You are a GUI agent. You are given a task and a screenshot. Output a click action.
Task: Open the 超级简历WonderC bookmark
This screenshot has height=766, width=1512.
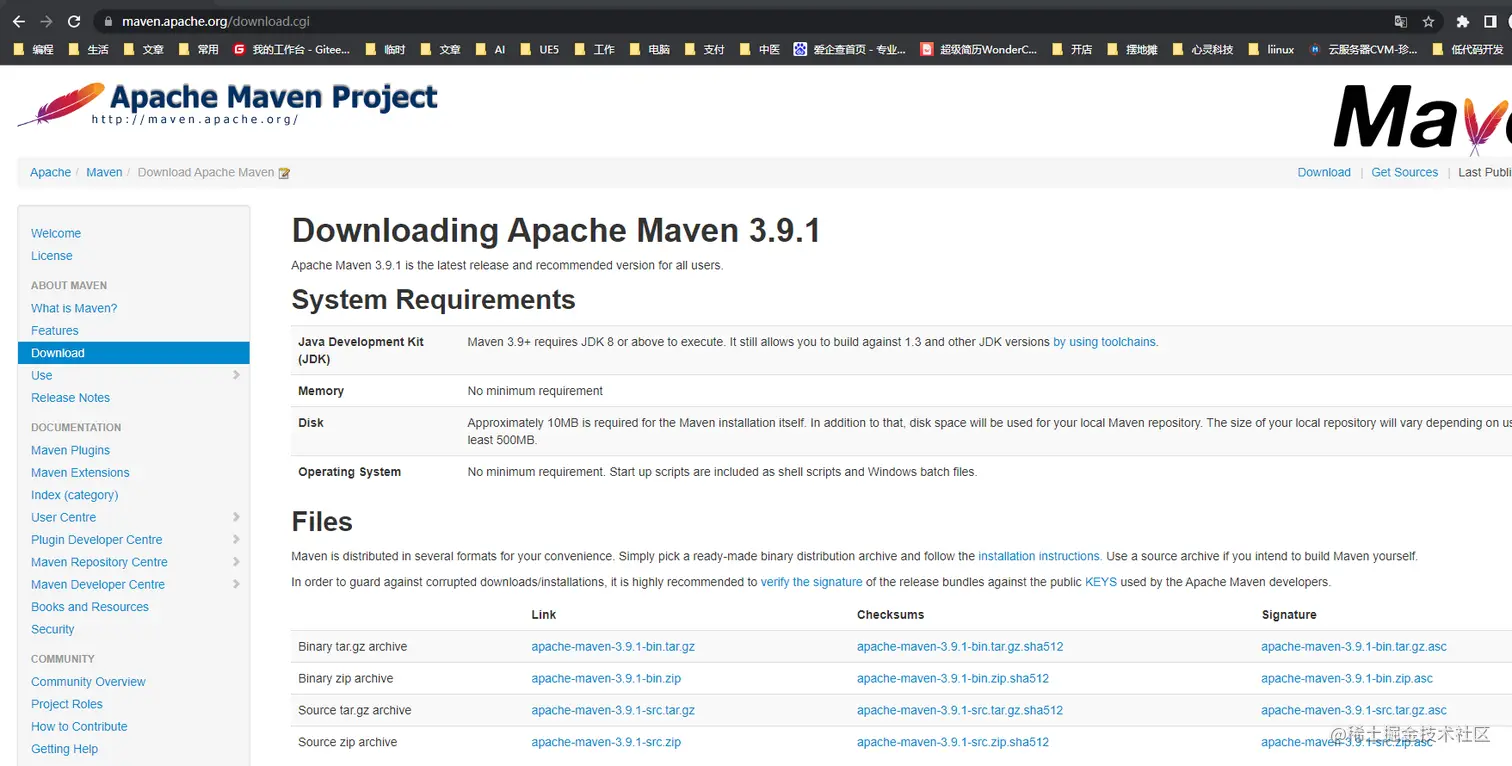[979, 49]
